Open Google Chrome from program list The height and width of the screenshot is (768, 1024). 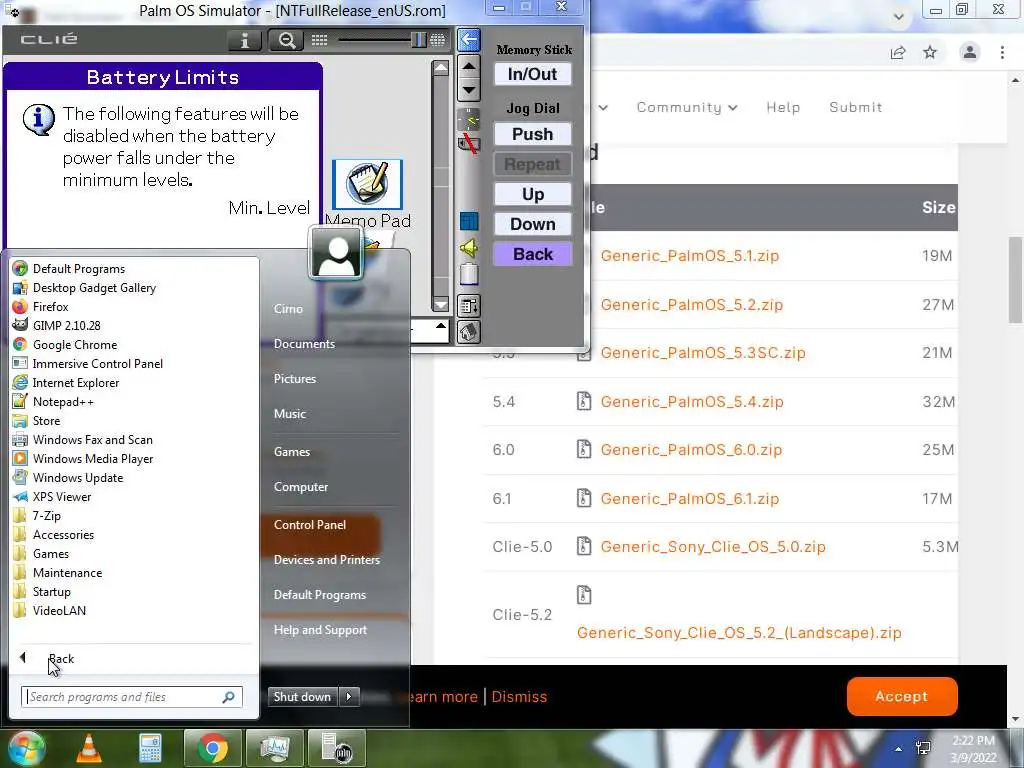pos(75,344)
